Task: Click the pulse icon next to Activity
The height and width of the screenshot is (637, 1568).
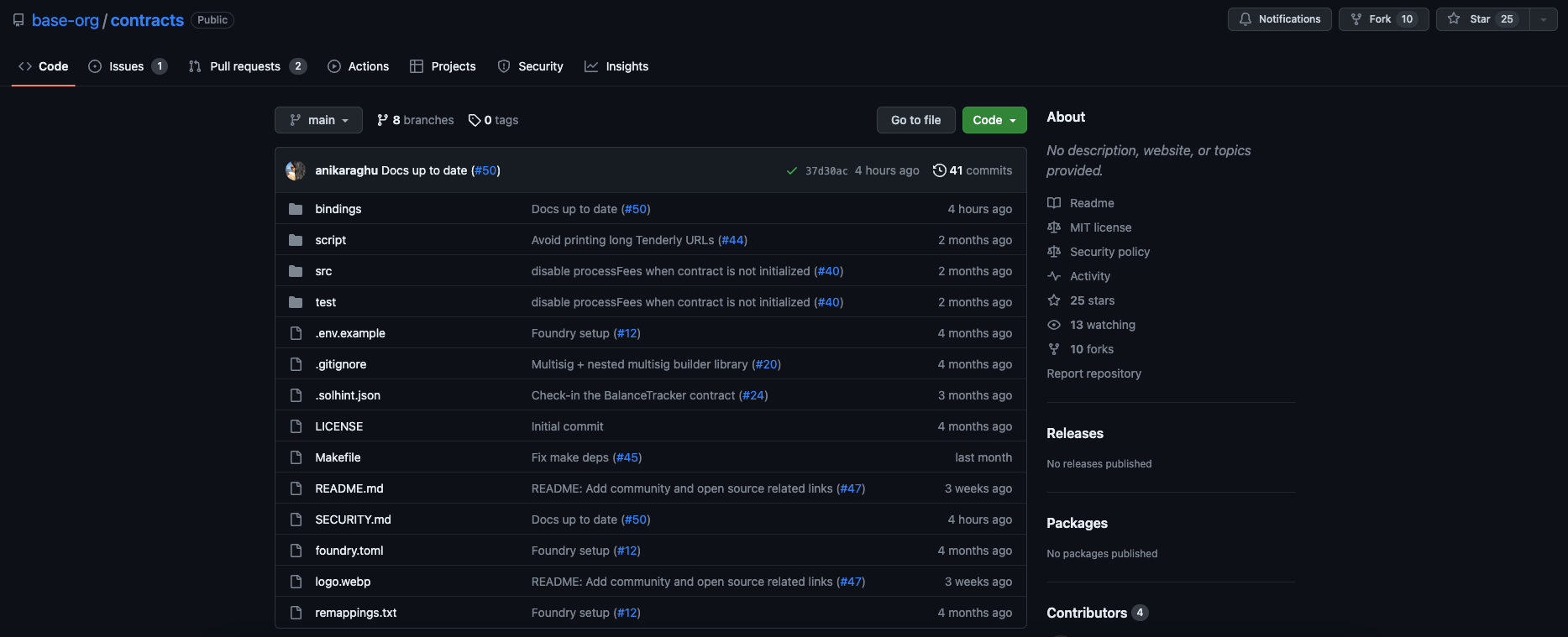Action: pos(1054,276)
